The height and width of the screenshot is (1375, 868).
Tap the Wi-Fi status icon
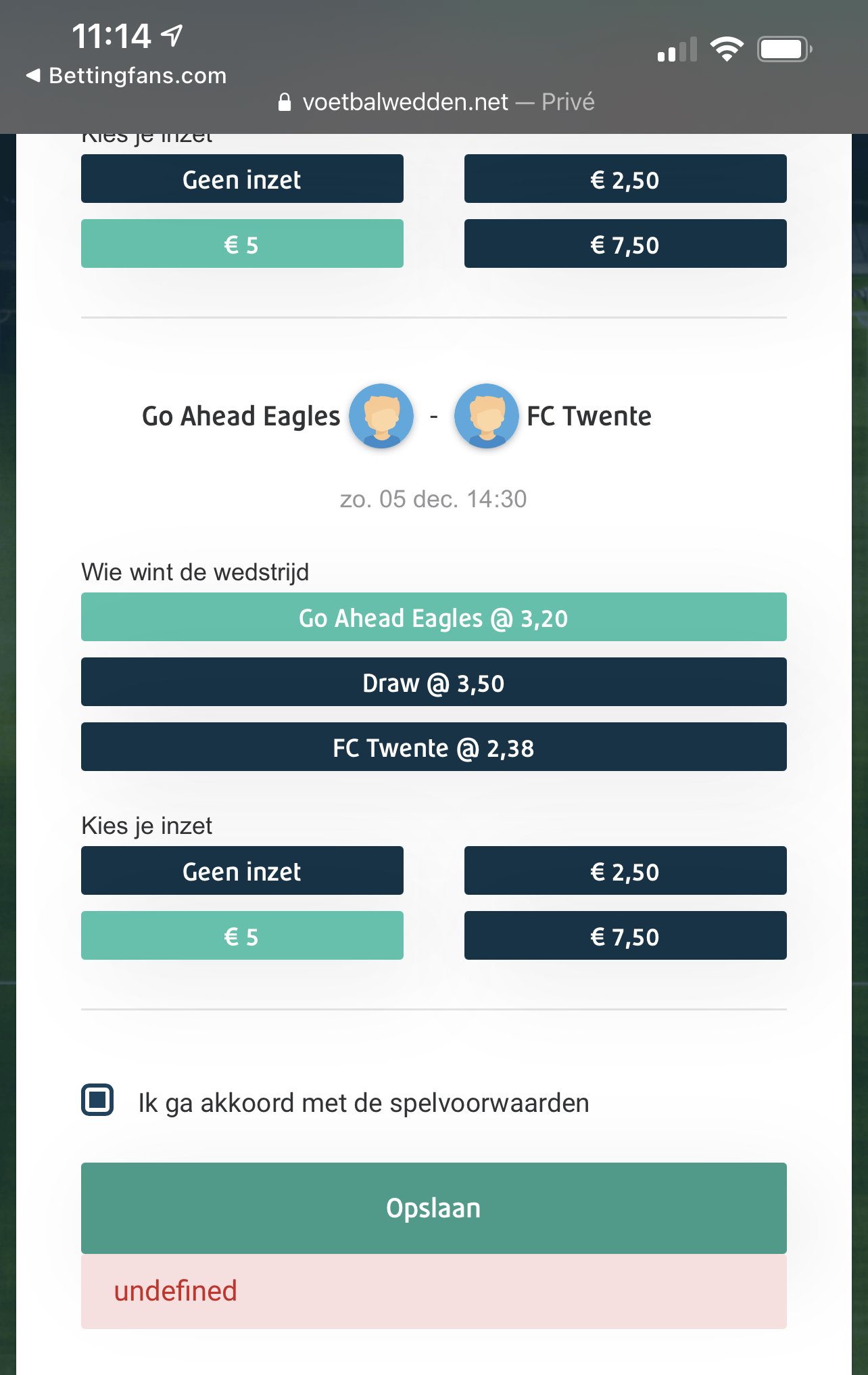click(x=726, y=49)
